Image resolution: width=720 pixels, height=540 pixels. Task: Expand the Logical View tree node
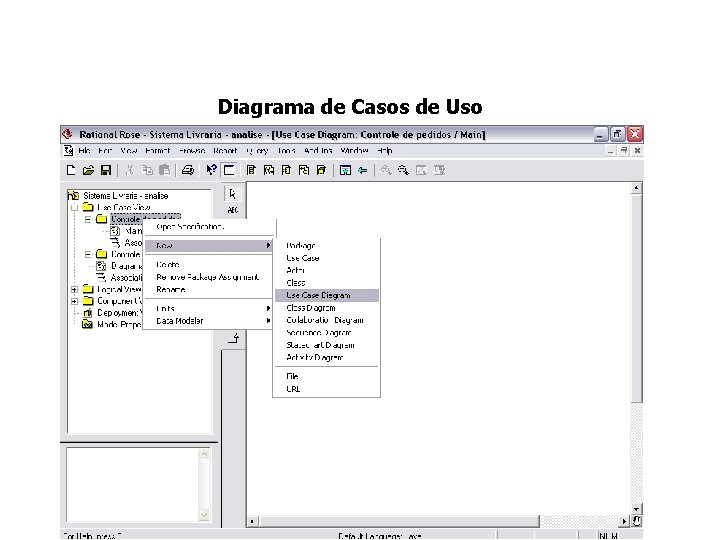74,290
